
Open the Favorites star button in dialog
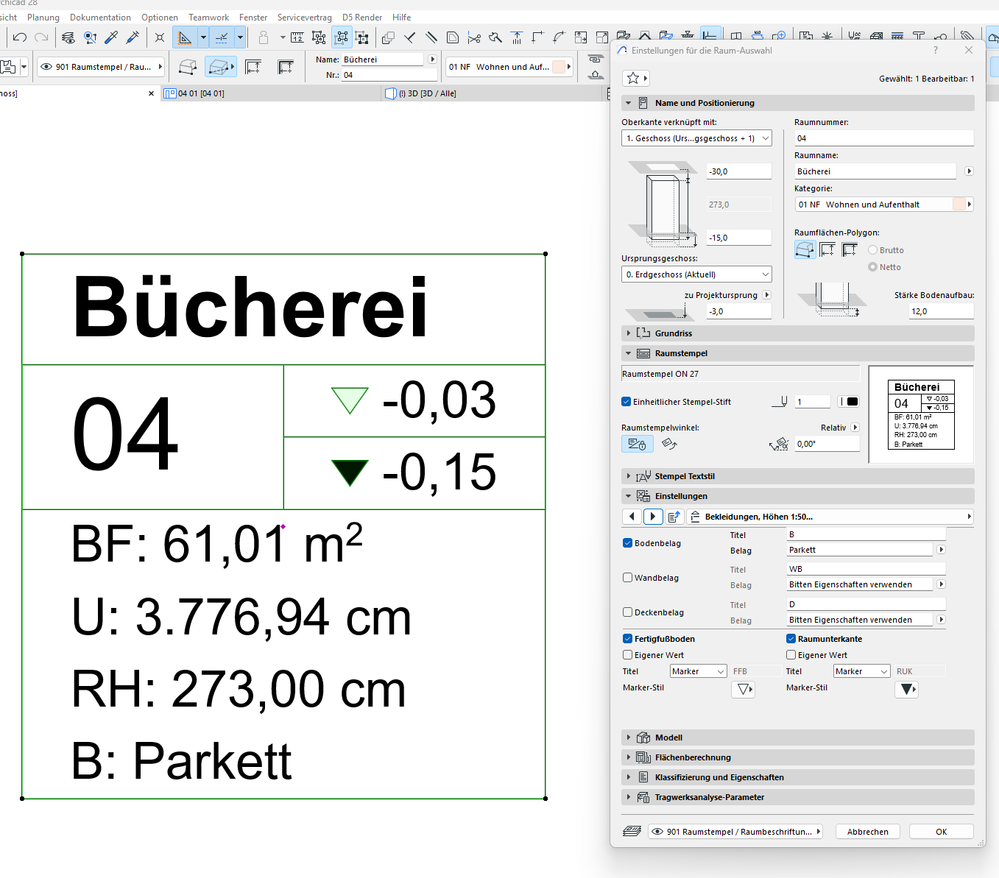636,78
